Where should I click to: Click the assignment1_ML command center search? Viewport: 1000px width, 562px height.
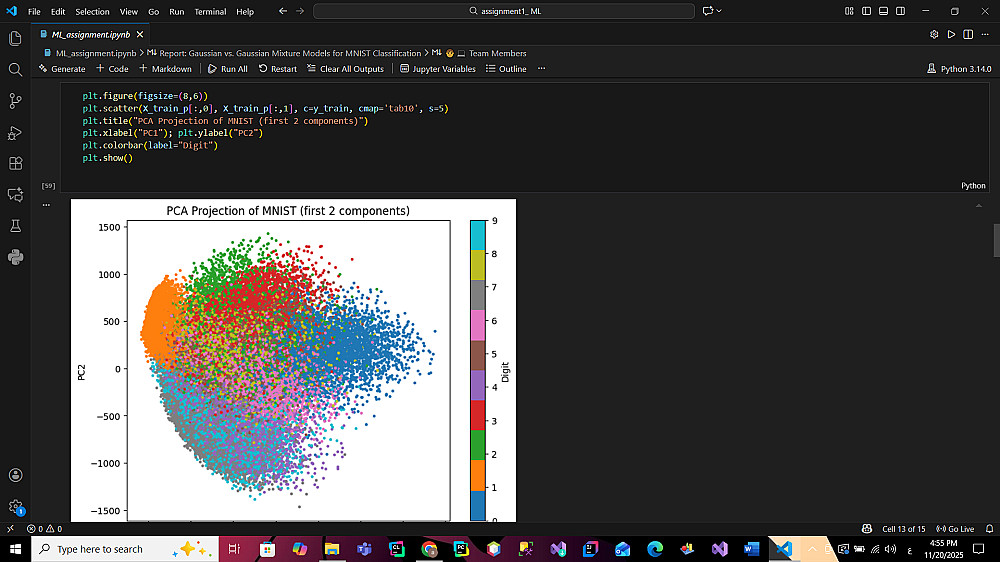tap(504, 11)
